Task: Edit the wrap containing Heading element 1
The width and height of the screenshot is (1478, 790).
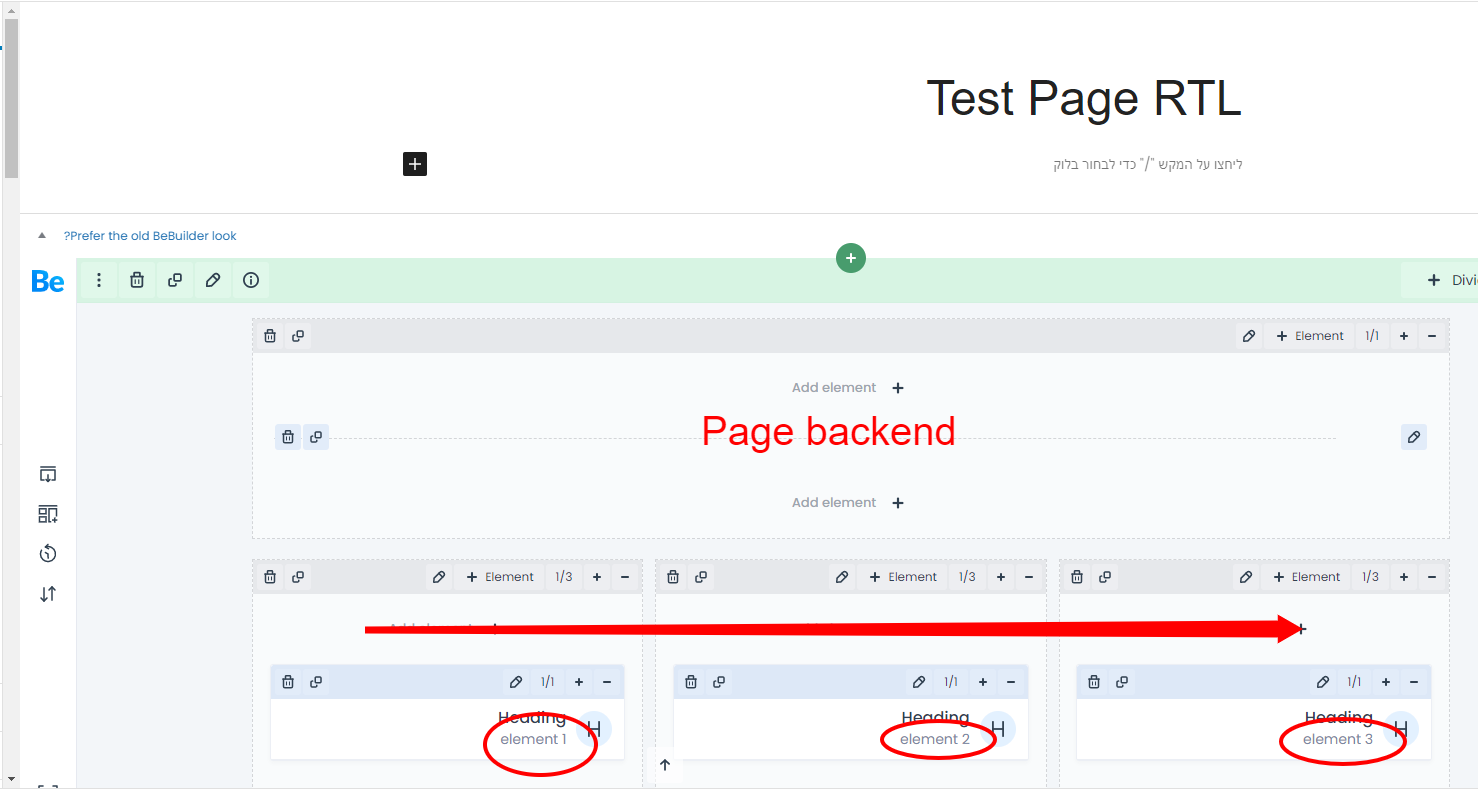Action: (439, 577)
